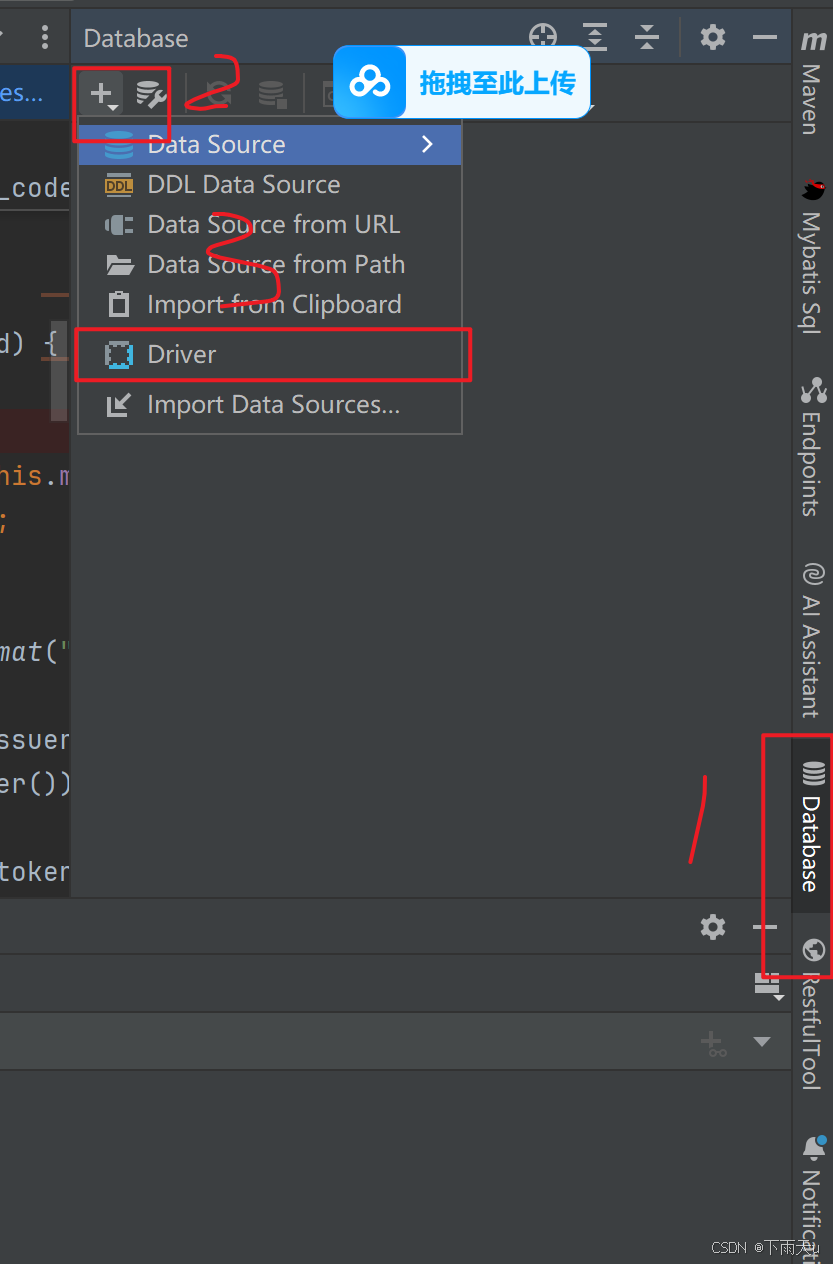Screen dimensions: 833x1264
Task: Click the greyed add-watch plus glasses icon
Action: pos(713,1043)
